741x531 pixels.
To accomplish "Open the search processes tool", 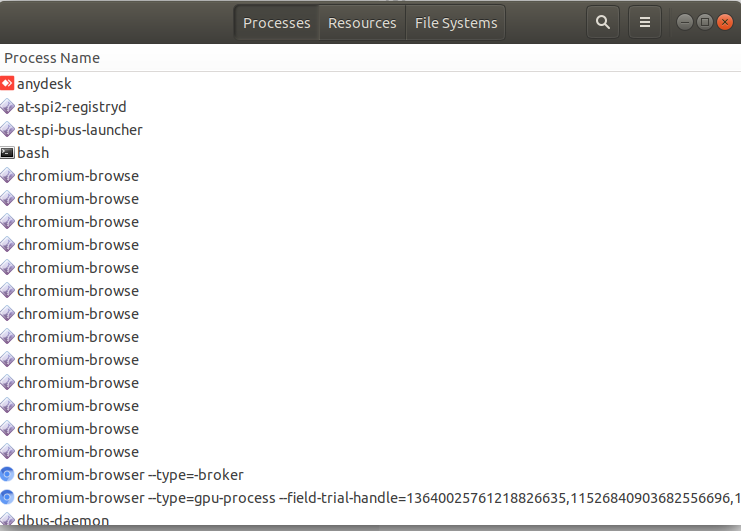I will coord(603,22).
